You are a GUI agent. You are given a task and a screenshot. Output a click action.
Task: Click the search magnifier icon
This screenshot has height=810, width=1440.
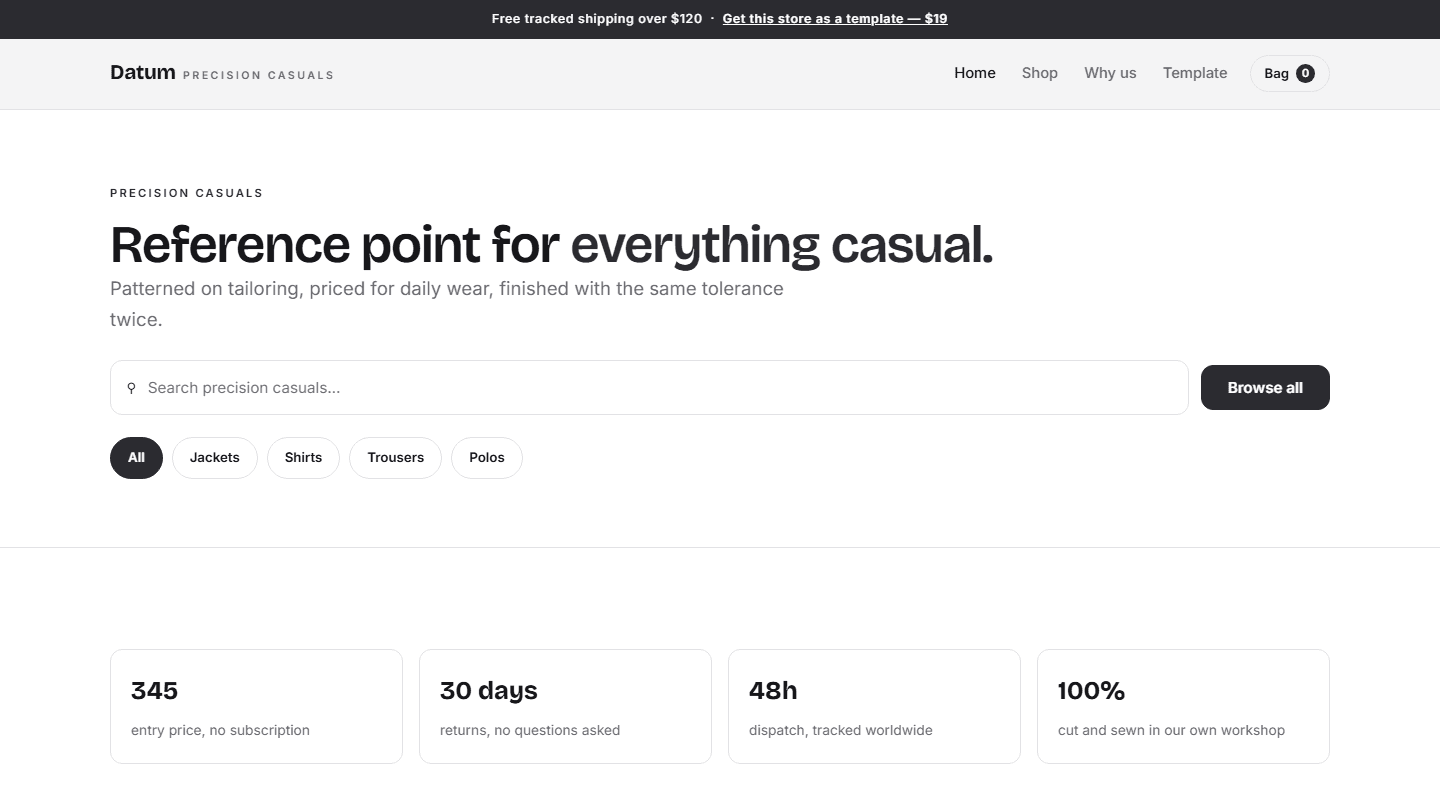[131, 388]
